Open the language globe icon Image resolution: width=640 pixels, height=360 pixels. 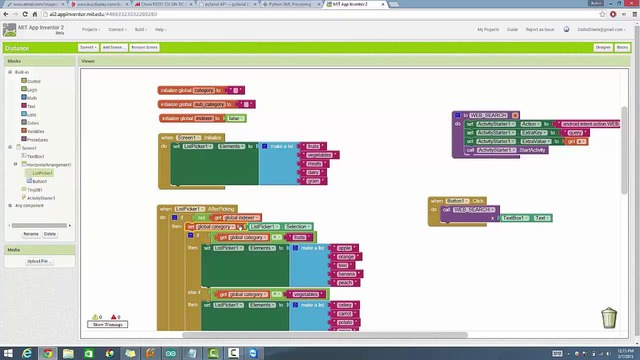[566, 29]
